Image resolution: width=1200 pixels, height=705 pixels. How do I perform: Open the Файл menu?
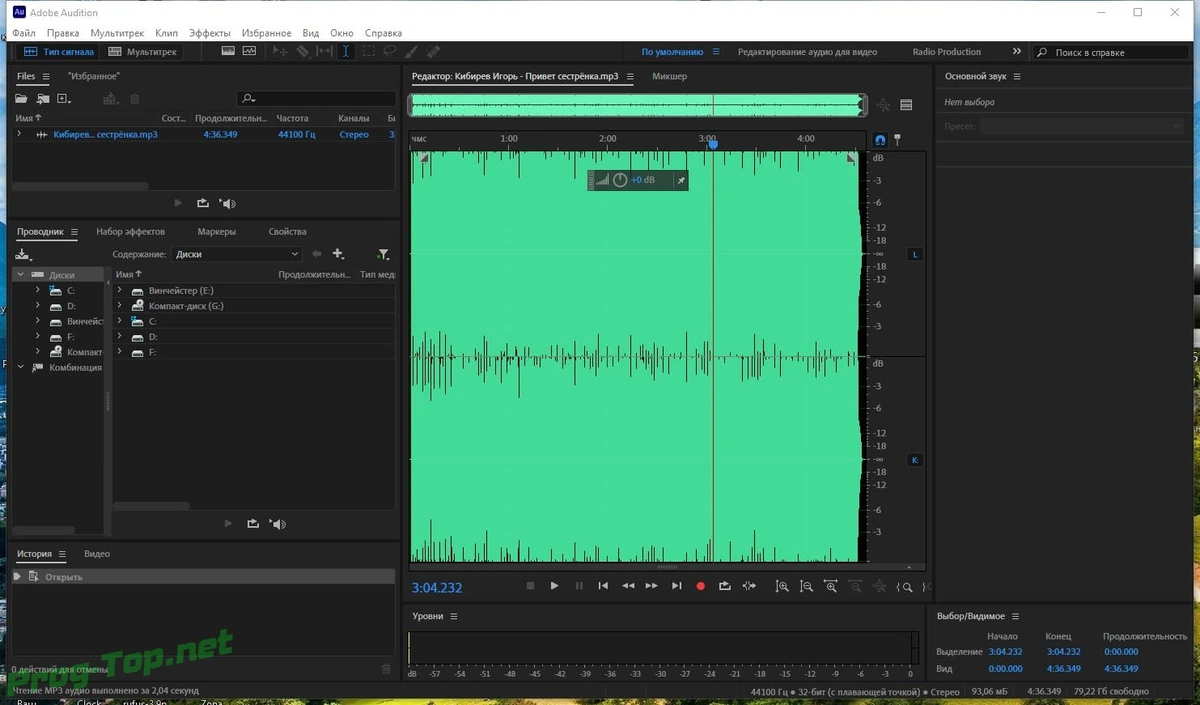24,33
